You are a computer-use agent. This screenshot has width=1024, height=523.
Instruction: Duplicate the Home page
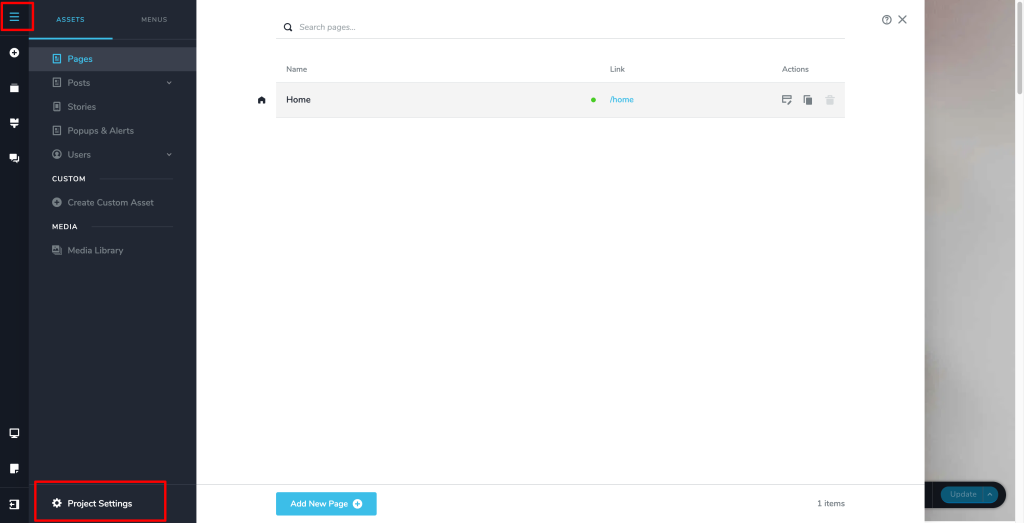coord(808,100)
